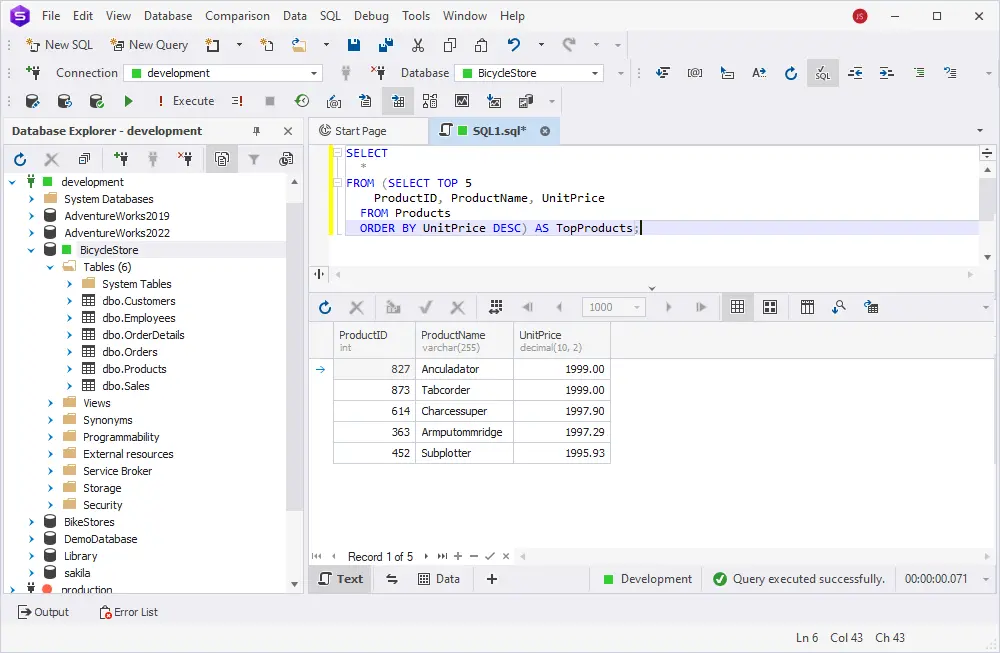Switch results to card view

(x=770, y=307)
